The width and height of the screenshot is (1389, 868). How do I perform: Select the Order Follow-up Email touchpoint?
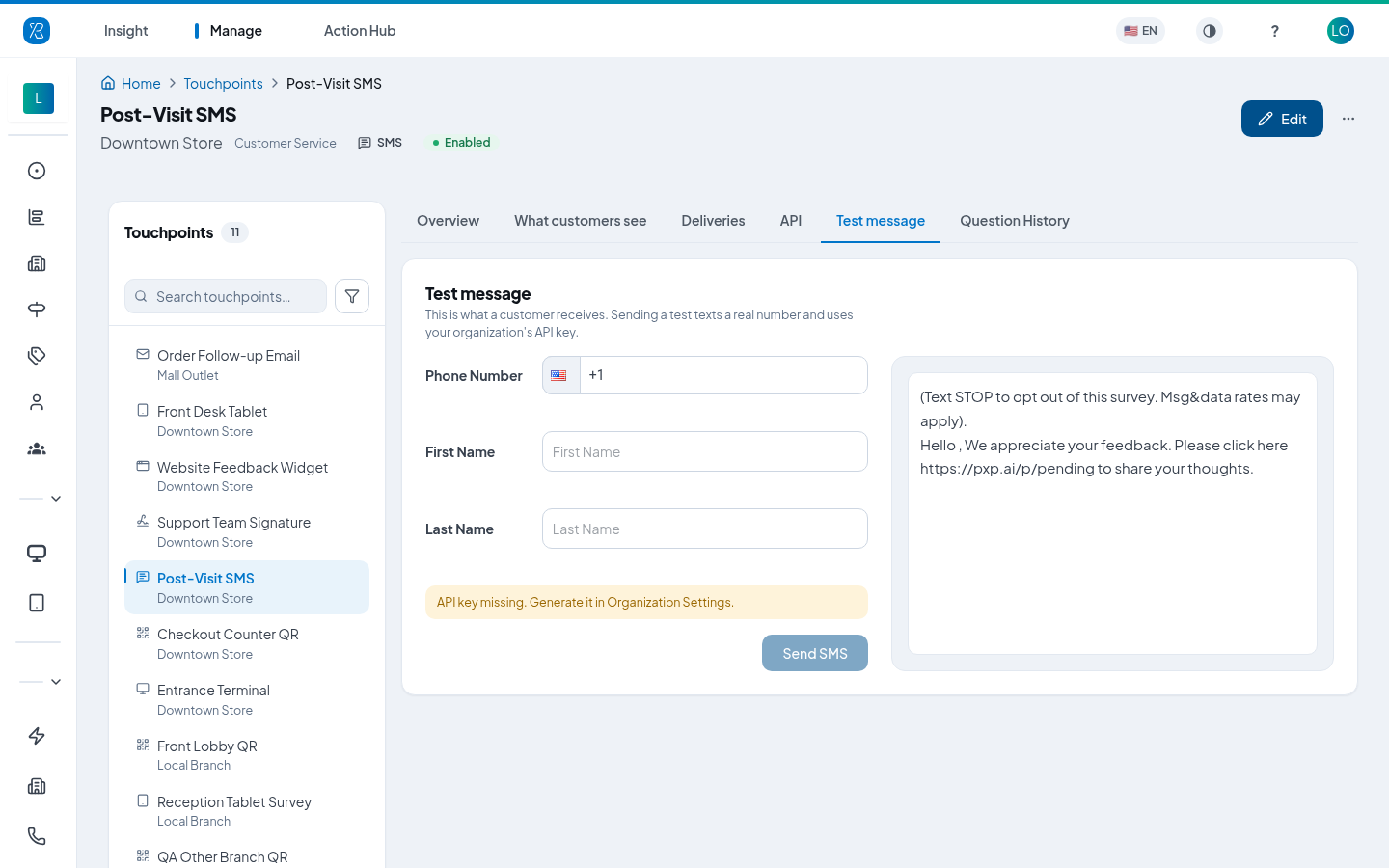coord(247,365)
